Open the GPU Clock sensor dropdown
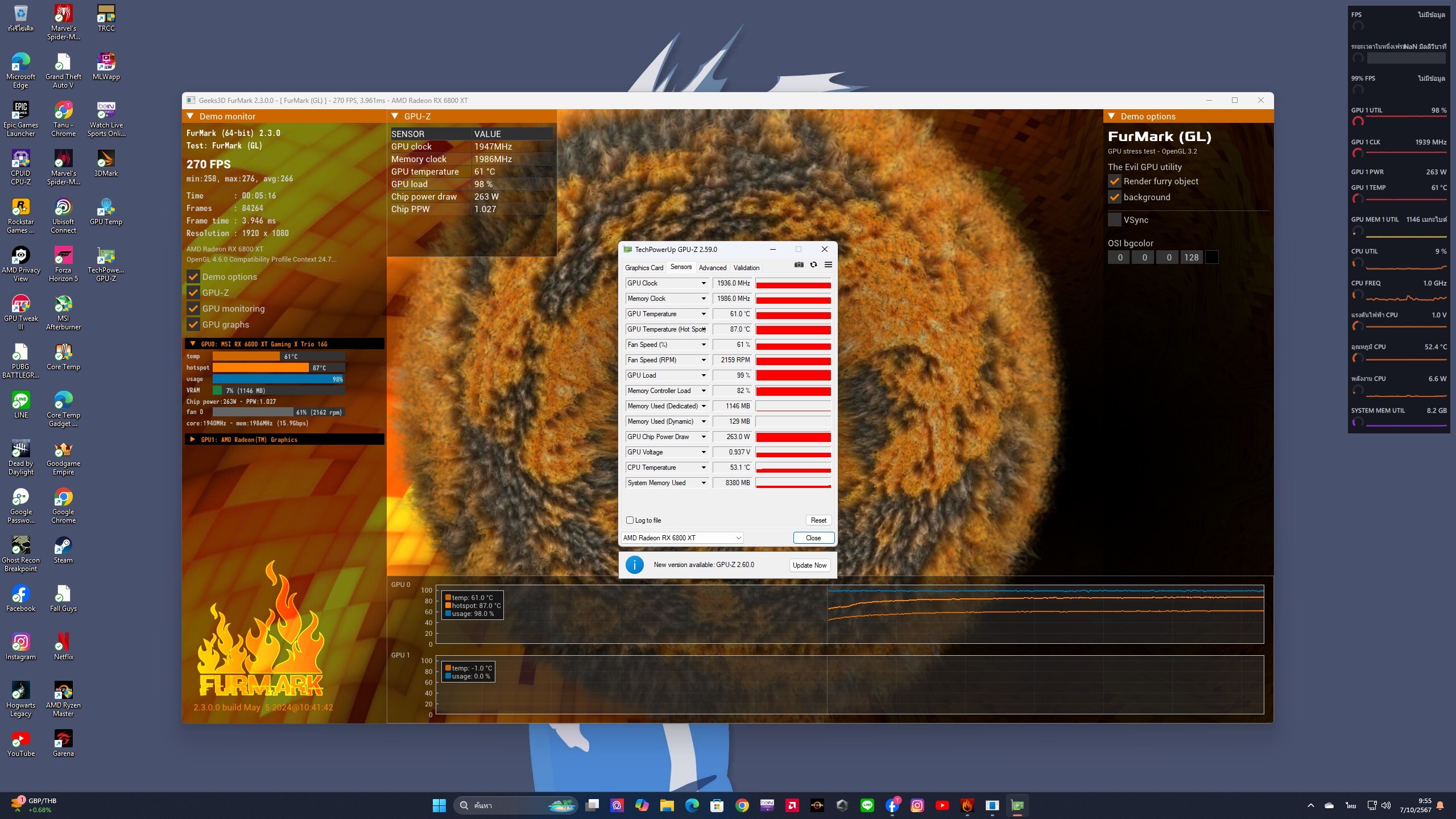The width and height of the screenshot is (1456, 819). point(704,283)
